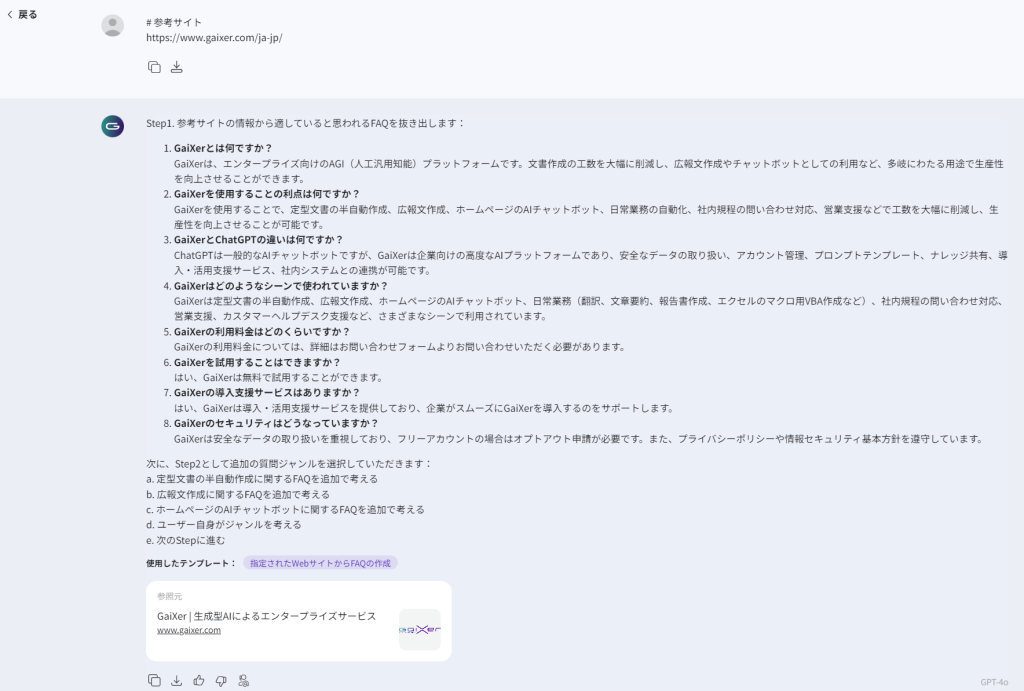1024x691 pixels.
Task: Click the user avatar icon
Action: click(x=113, y=26)
